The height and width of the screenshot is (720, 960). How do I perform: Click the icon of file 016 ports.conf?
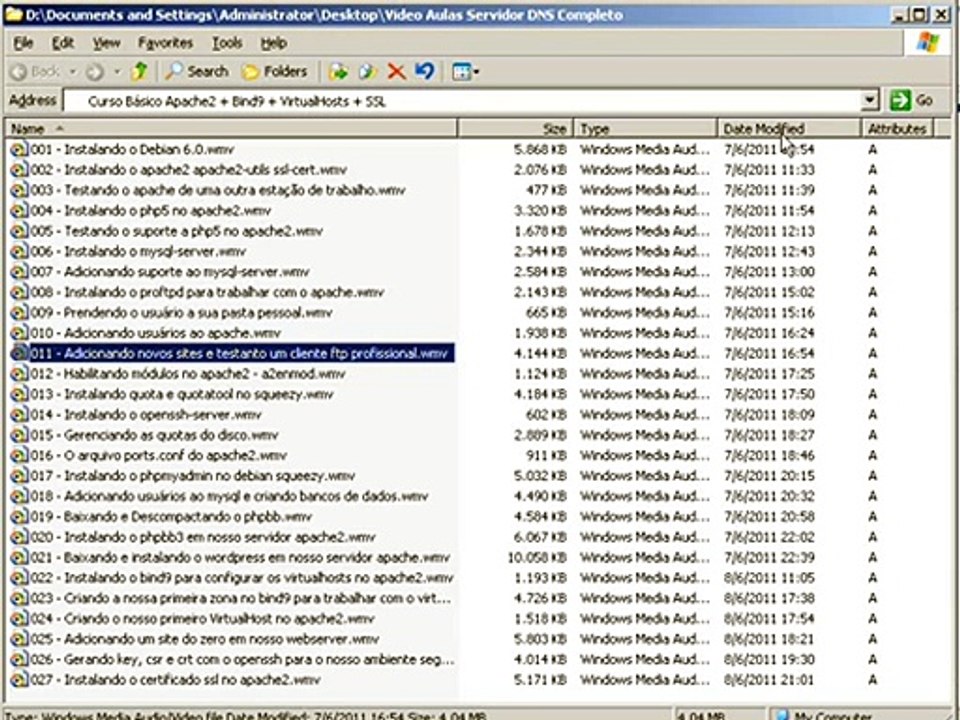coord(19,456)
